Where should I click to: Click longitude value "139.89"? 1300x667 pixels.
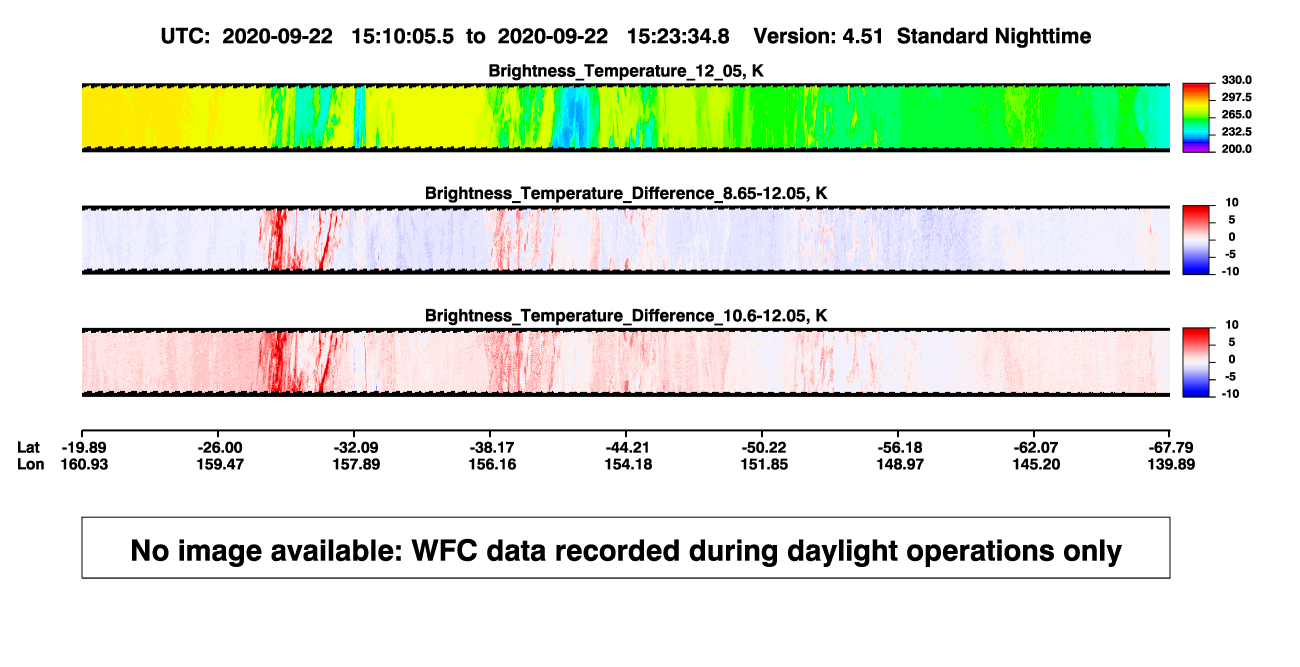point(1171,464)
